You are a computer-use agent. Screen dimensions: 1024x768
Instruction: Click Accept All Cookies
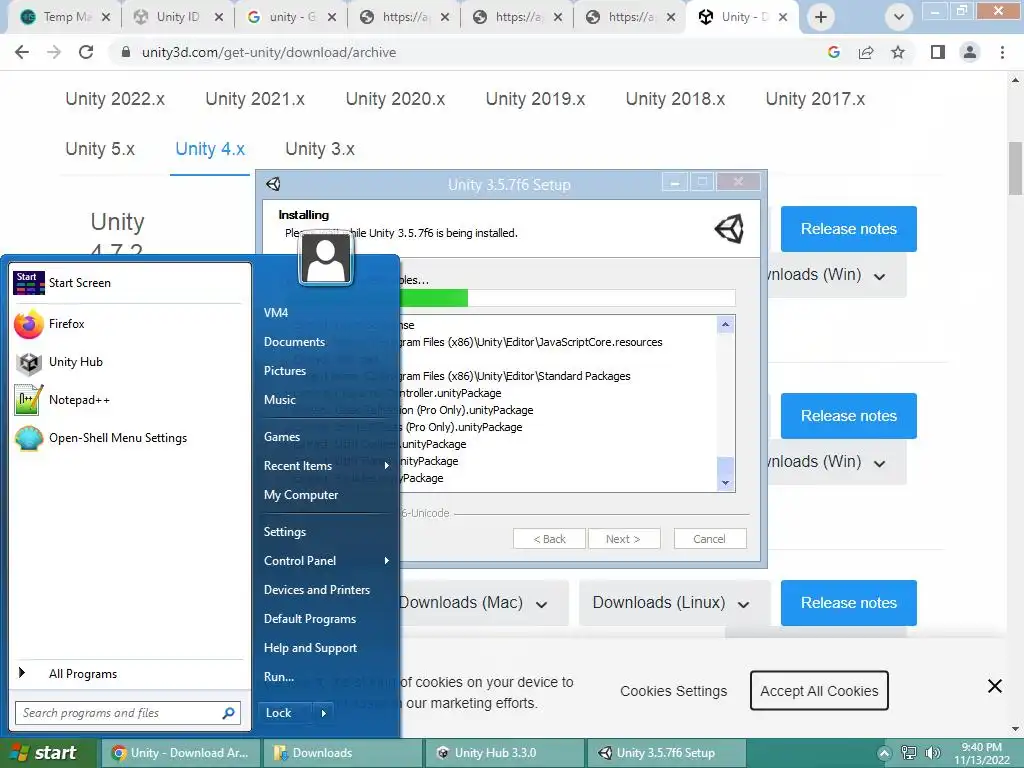819,691
